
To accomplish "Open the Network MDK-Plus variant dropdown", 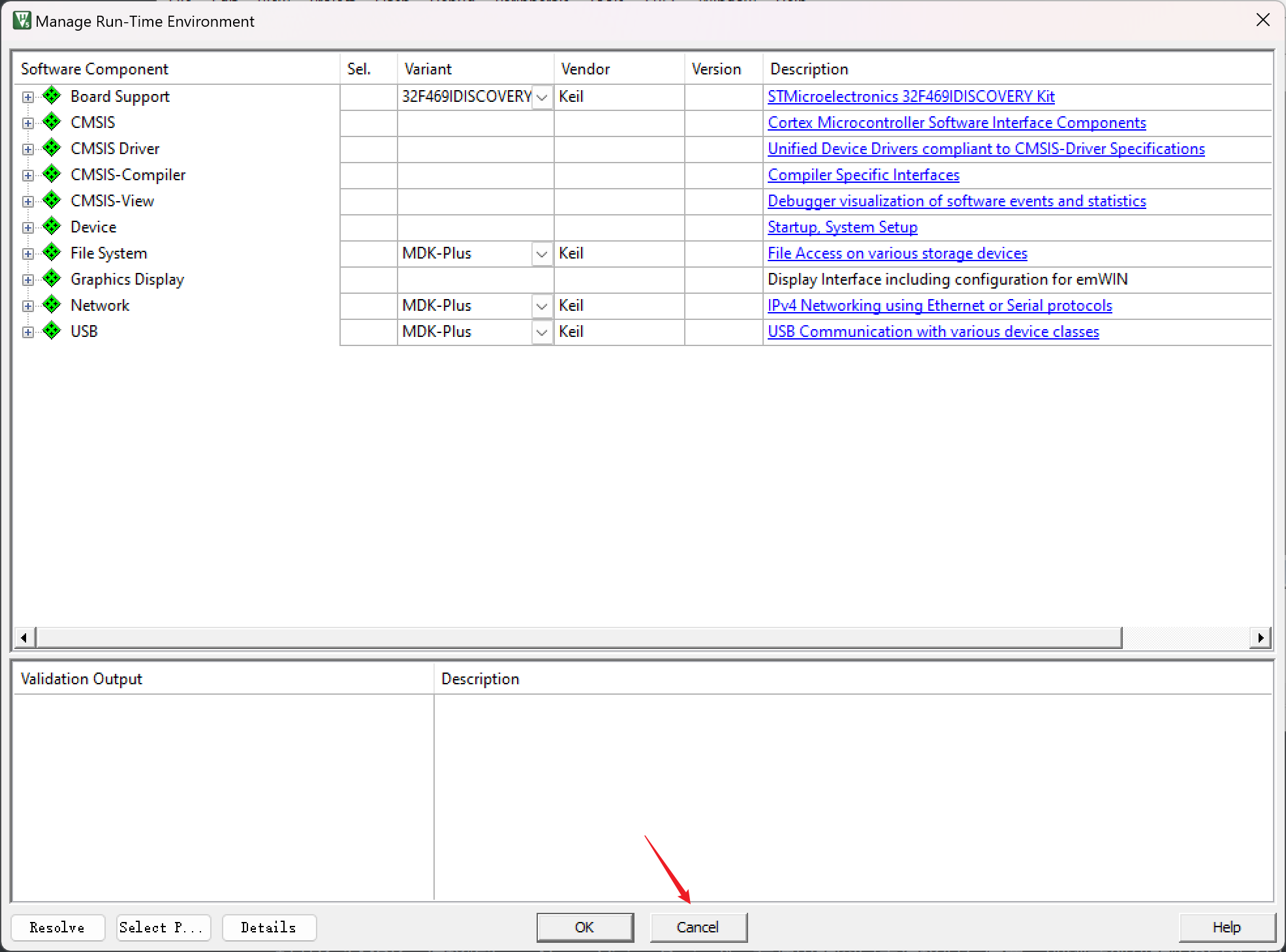I will (x=542, y=306).
